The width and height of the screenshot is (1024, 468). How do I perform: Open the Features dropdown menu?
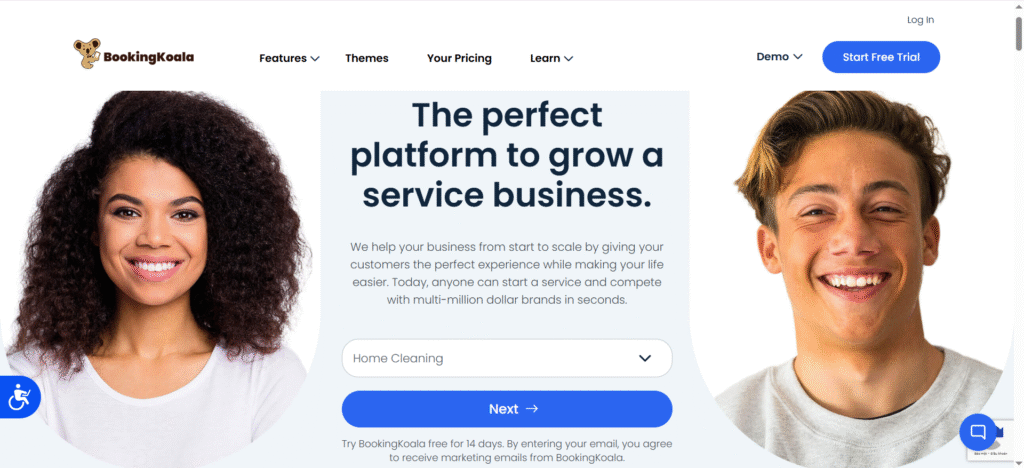(x=289, y=58)
